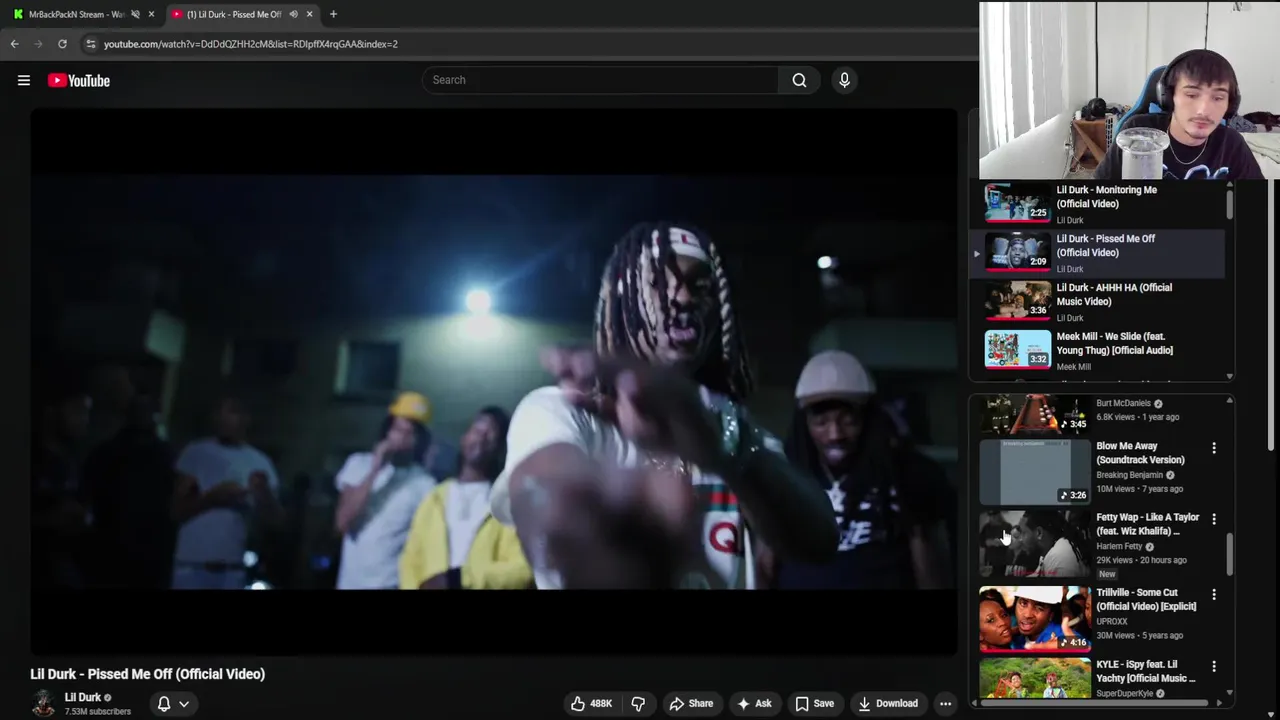
Task: Share the video
Action: point(691,704)
